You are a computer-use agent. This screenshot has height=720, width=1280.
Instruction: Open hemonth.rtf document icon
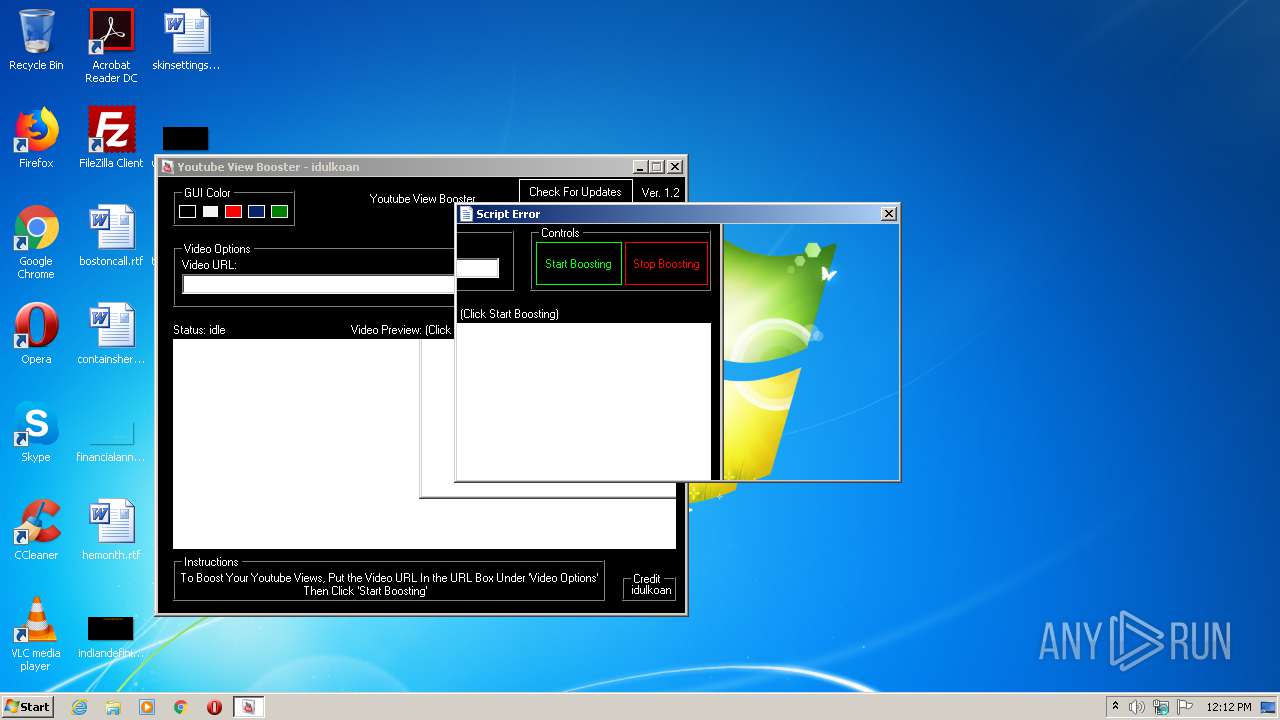111,530
